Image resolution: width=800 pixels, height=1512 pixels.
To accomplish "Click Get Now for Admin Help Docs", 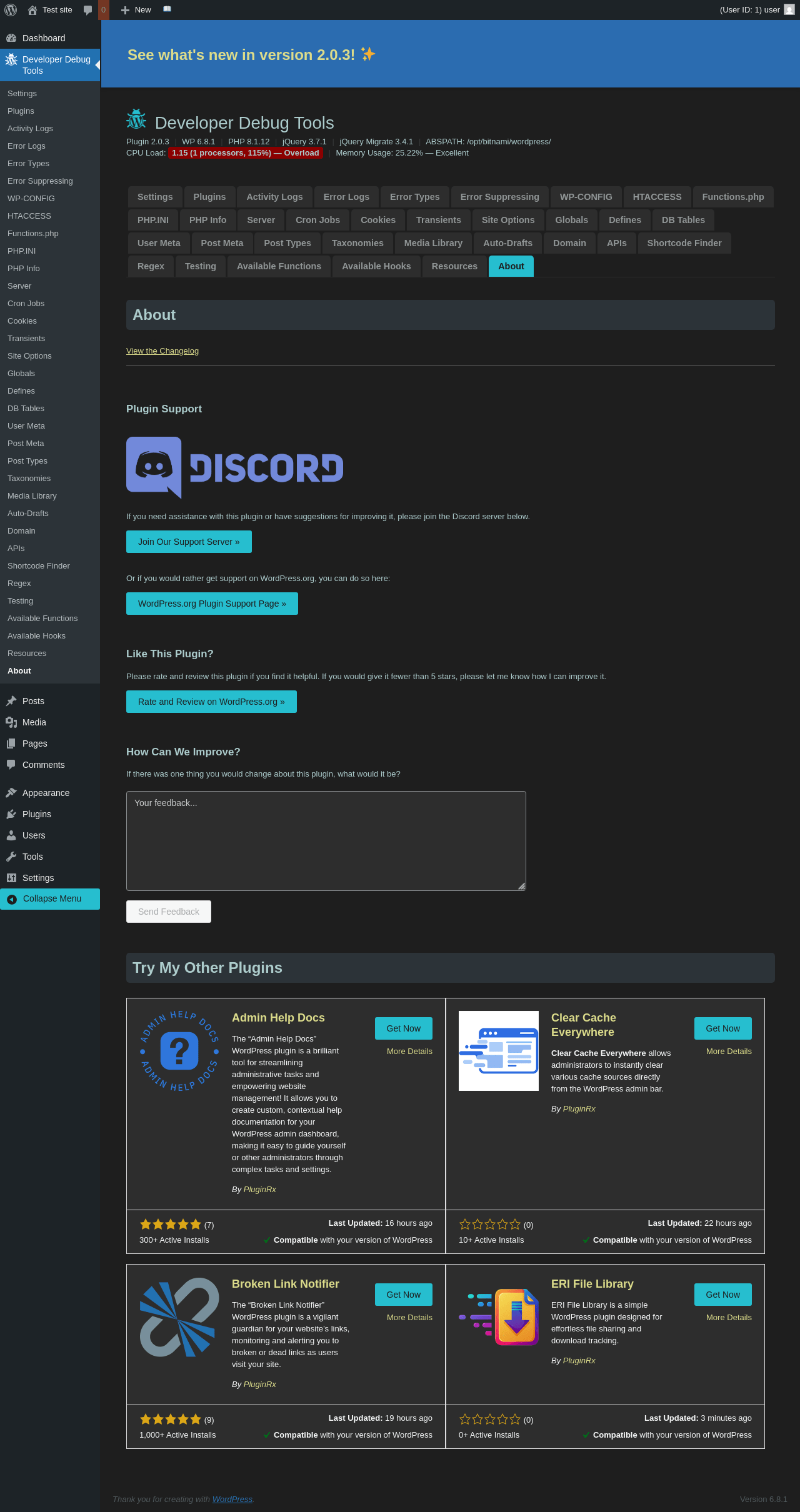I will pyautogui.click(x=404, y=1028).
